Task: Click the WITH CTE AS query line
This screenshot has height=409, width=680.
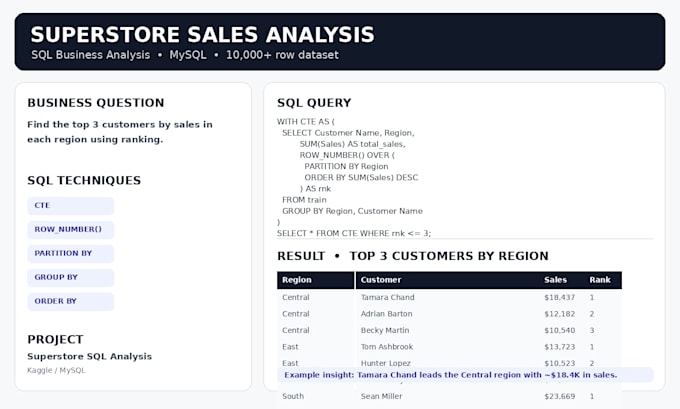Action: tap(306, 122)
